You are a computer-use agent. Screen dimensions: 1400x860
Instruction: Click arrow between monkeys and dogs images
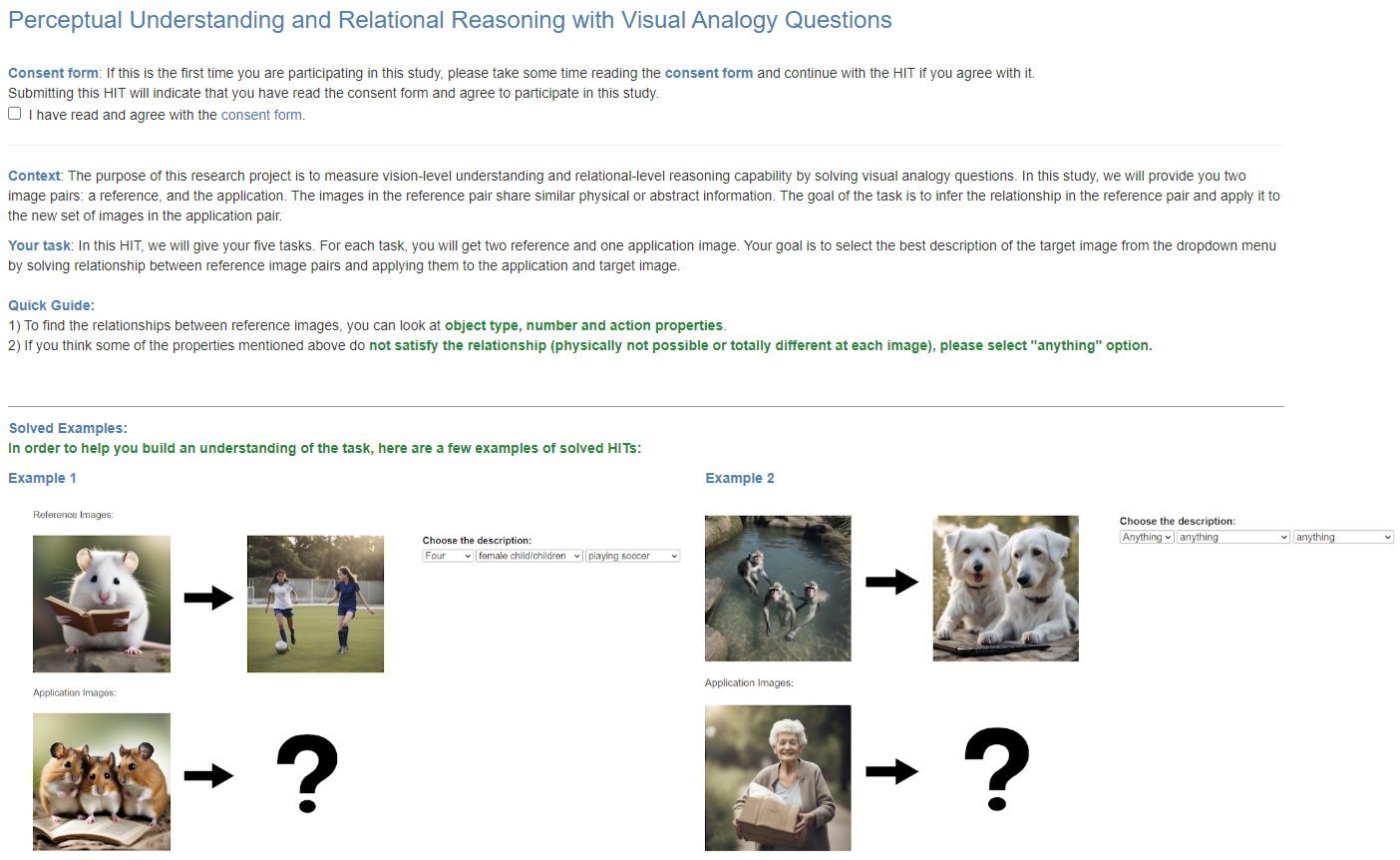pyautogui.click(x=891, y=582)
